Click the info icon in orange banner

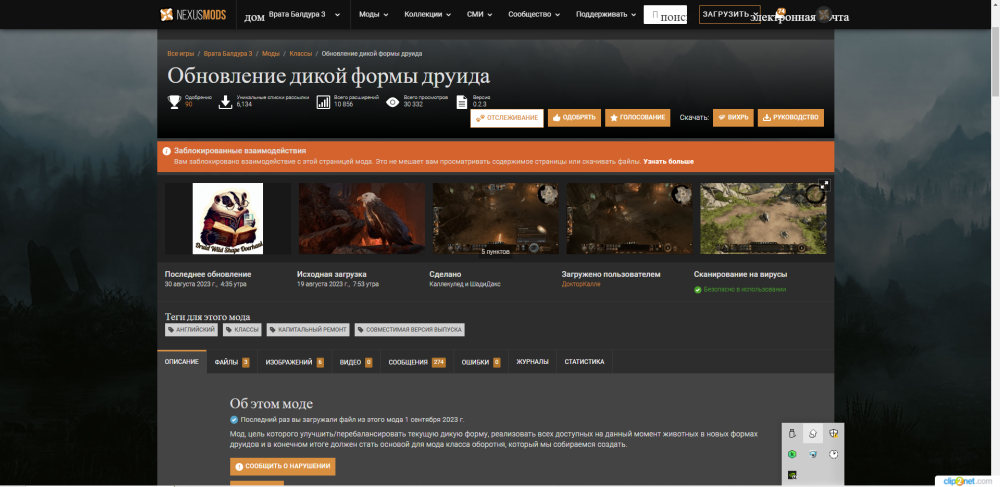coord(166,151)
